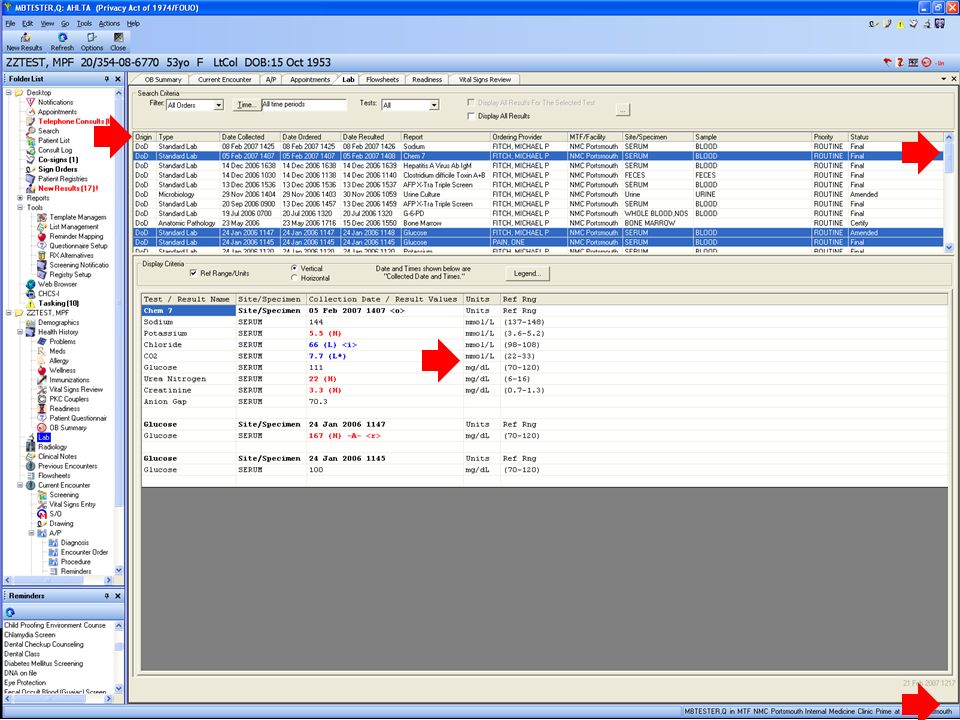Open Radiology in the Folder List tree
Screen dimensions: 960x720
(53, 447)
